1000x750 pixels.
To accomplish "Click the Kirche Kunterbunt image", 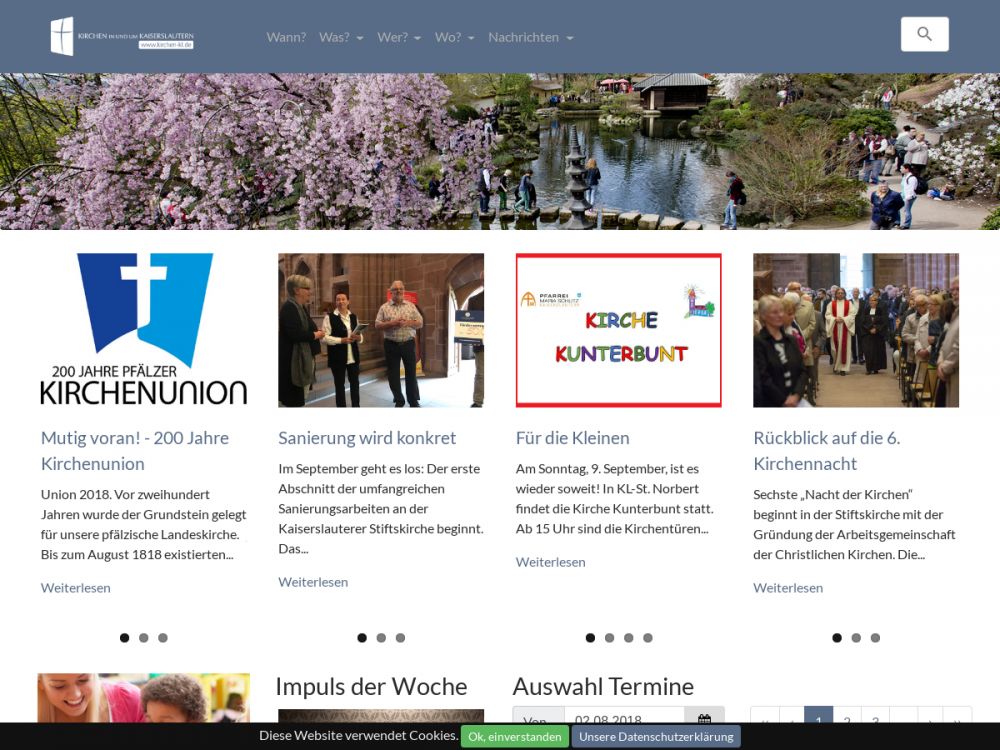I will point(618,330).
